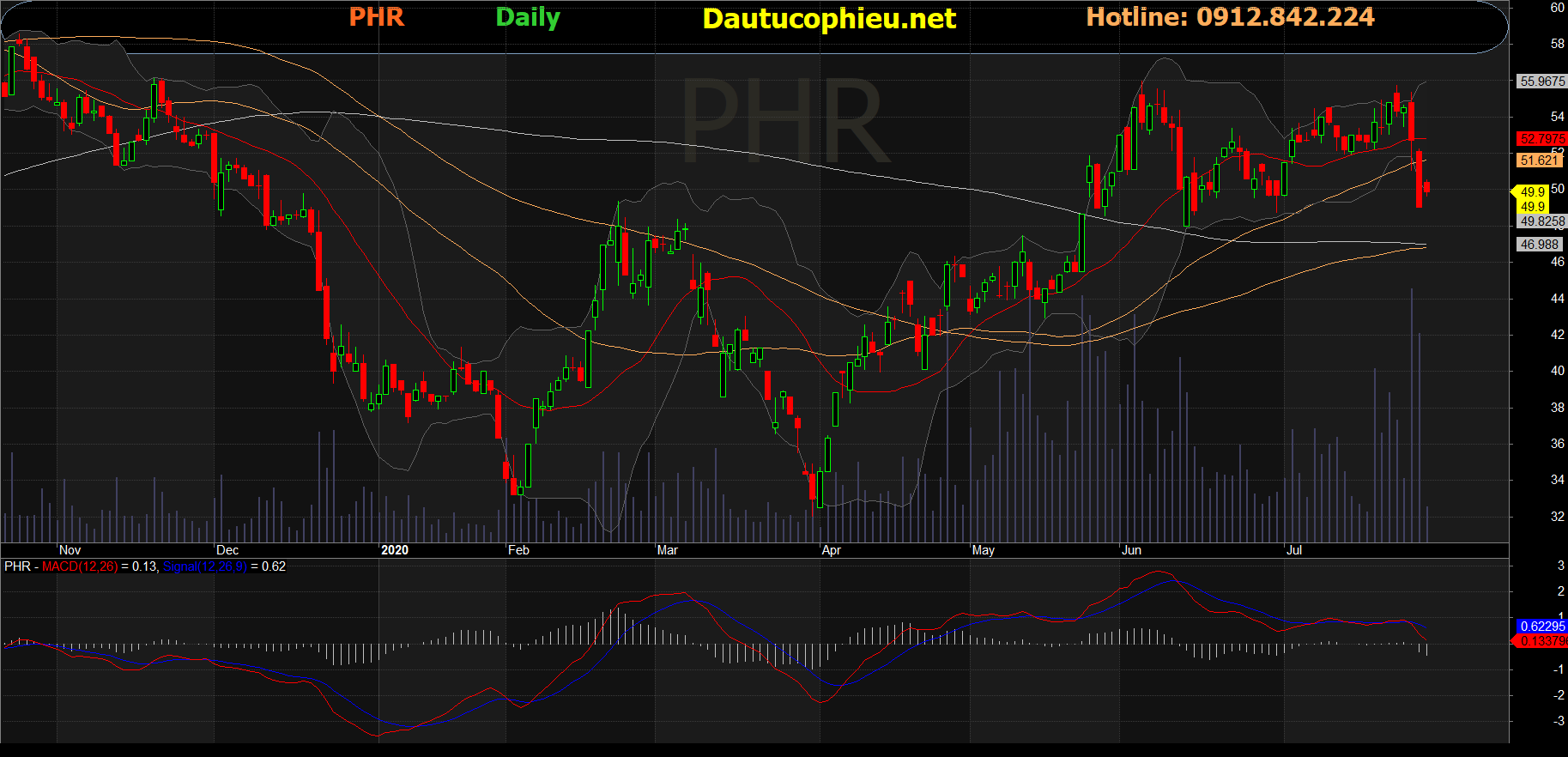Open the Dautucophieu.net link text
This screenshot has width=1568, height=757.
point(829,19)
